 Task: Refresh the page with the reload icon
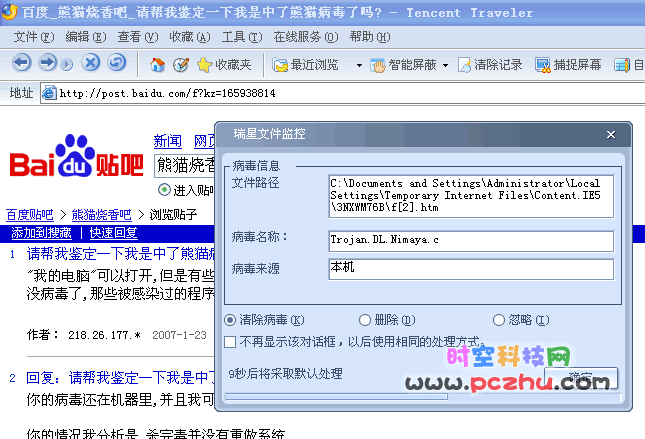[117, 63]
